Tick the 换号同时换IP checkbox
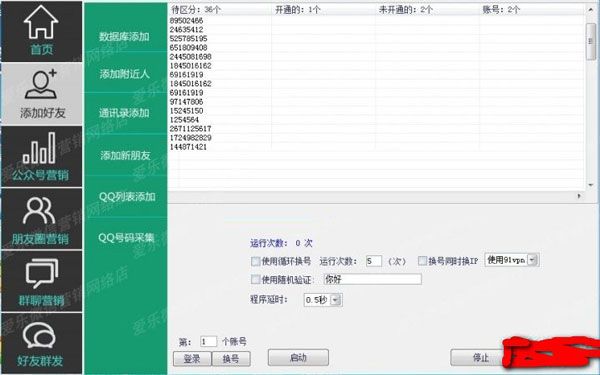Screen dimensions: 600x375 click(x=422, y=261)
